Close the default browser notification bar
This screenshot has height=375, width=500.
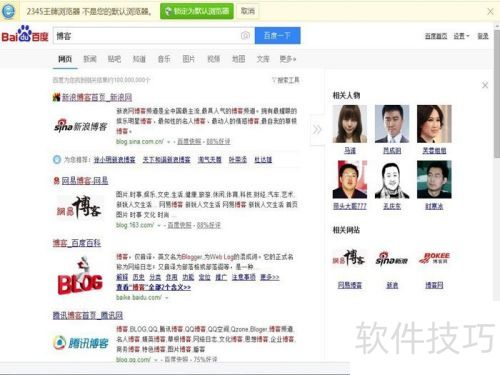point(490,12)
